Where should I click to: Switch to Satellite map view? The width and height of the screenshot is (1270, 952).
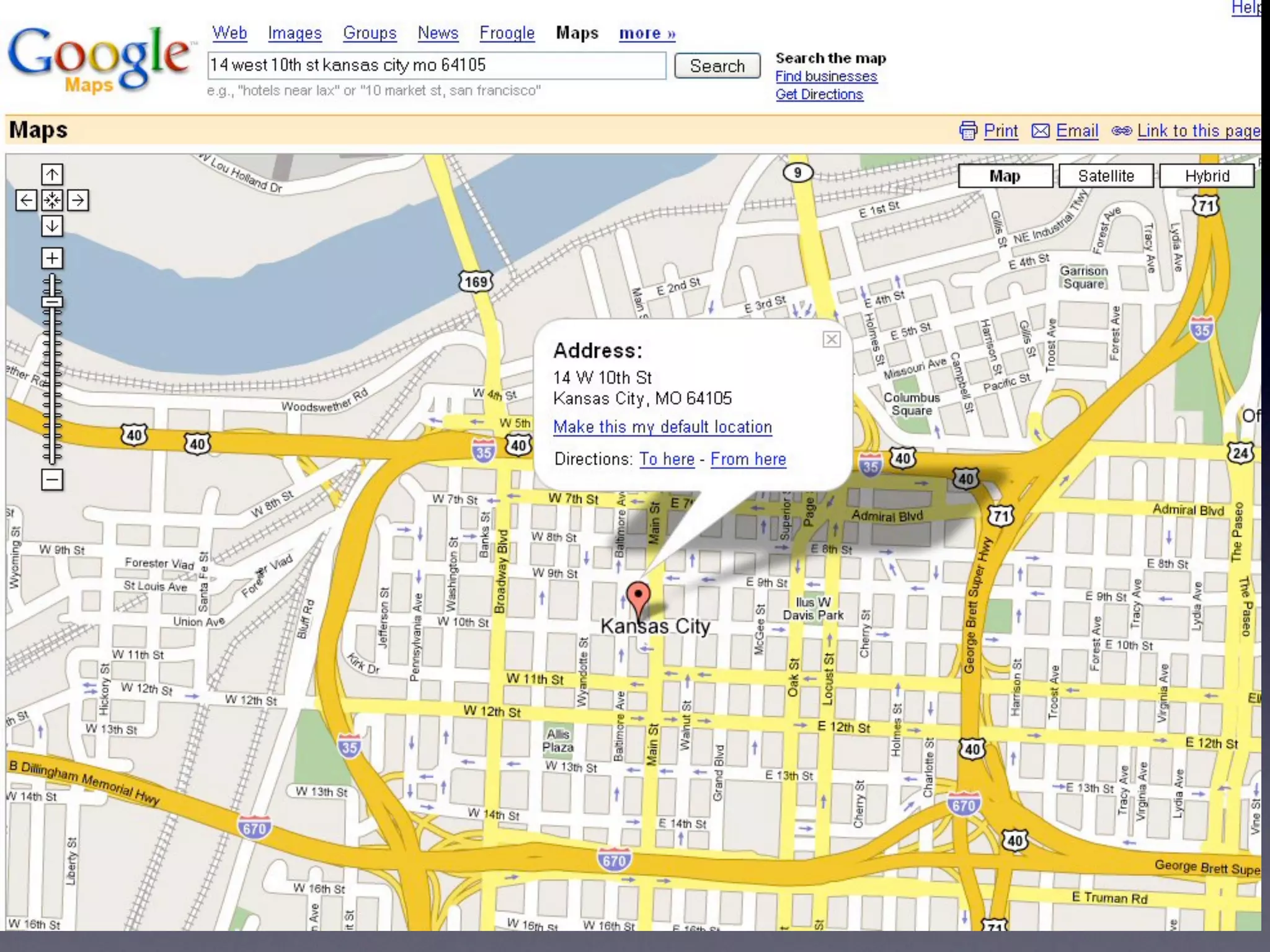coord(1106,176)
